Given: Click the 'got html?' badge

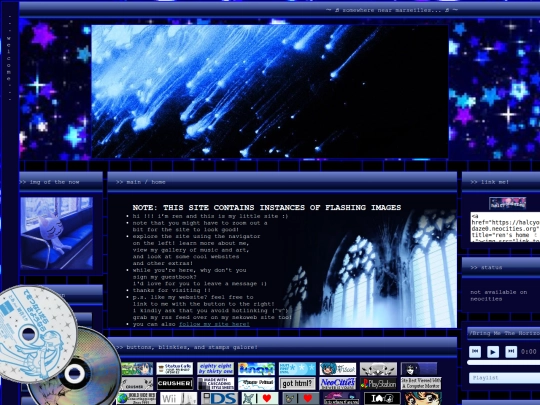Looking at the screenshot, I should pos(297,383).
